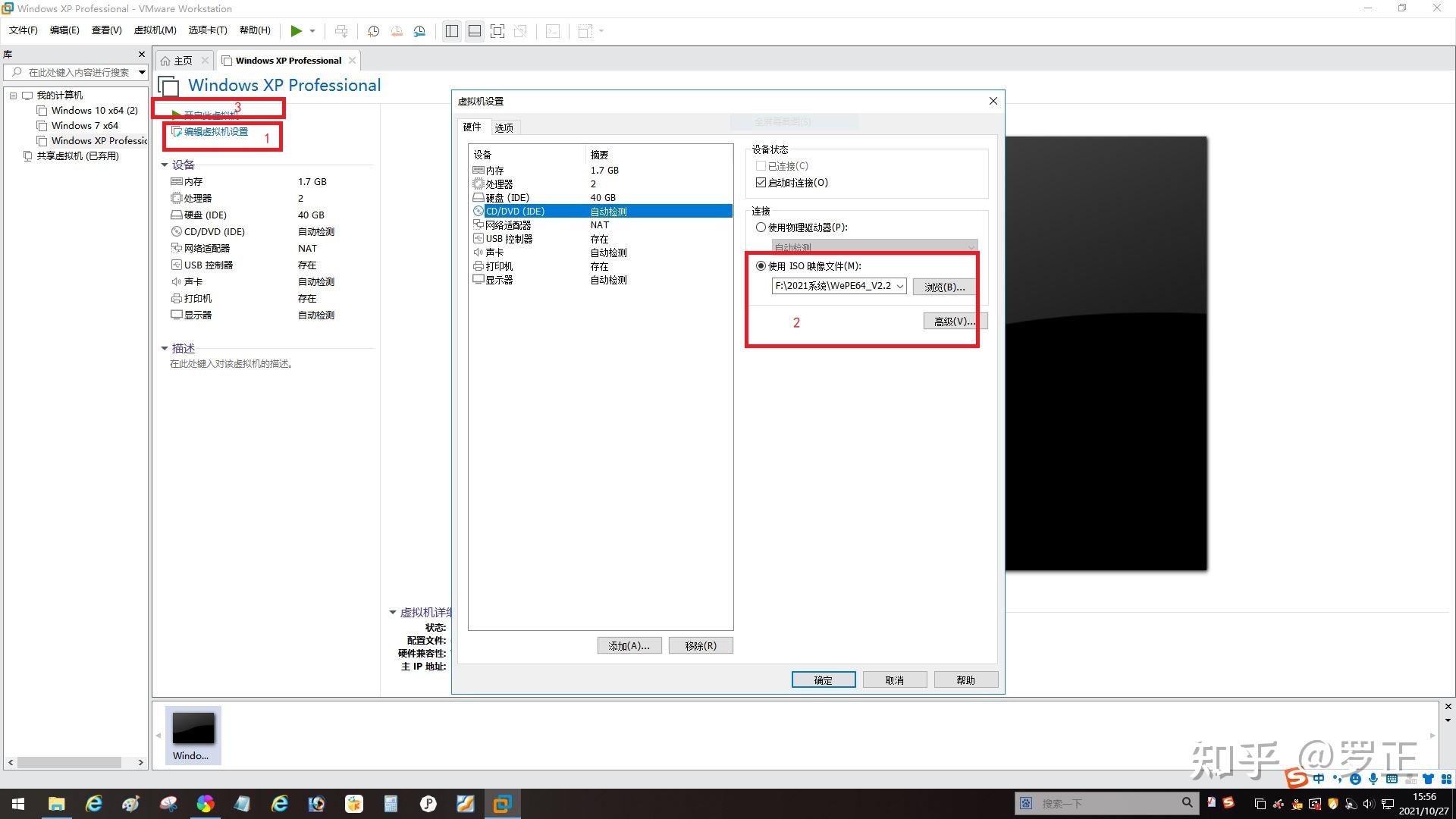Open the 虚拟机(M) menu
Screen dimensions: 1456x819
coord(155,30)
